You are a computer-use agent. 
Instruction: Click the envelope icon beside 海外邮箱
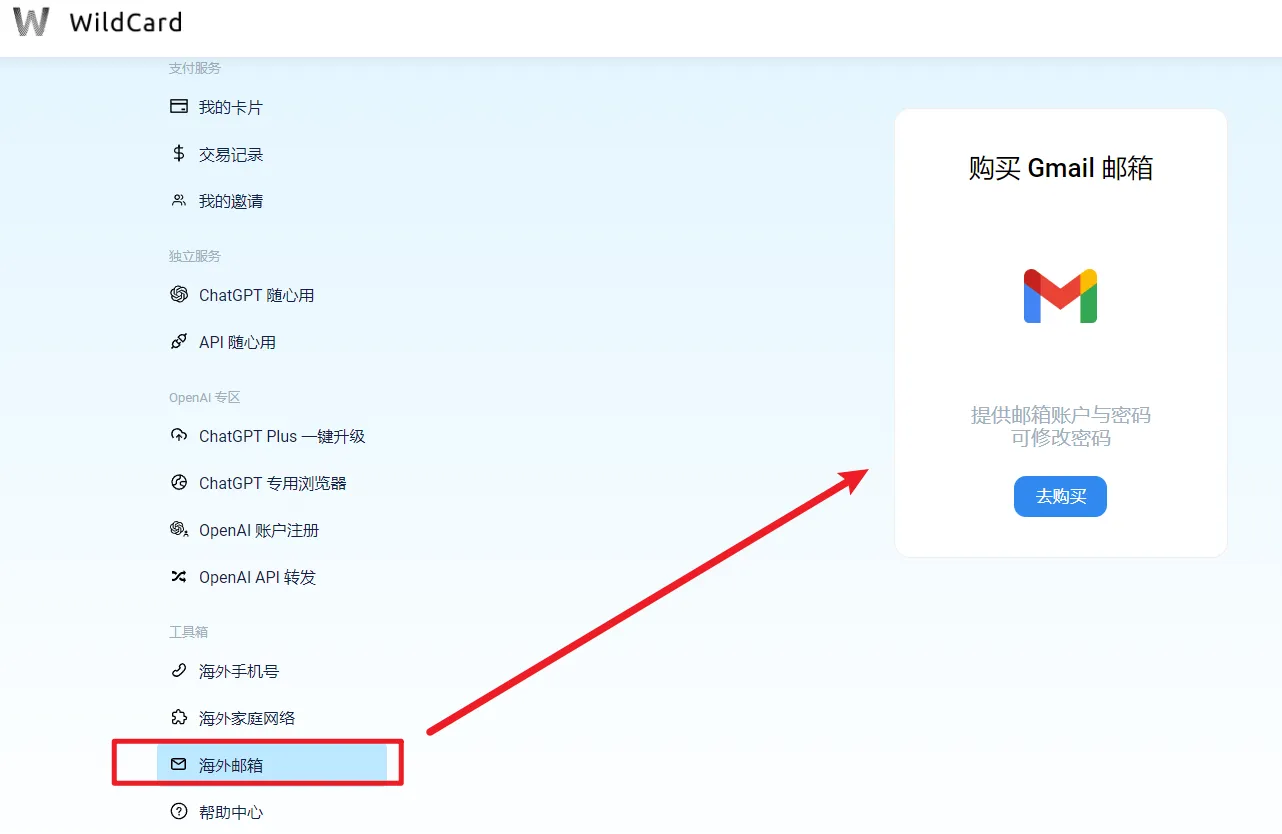pyautogui.click(x=179, y=764)
